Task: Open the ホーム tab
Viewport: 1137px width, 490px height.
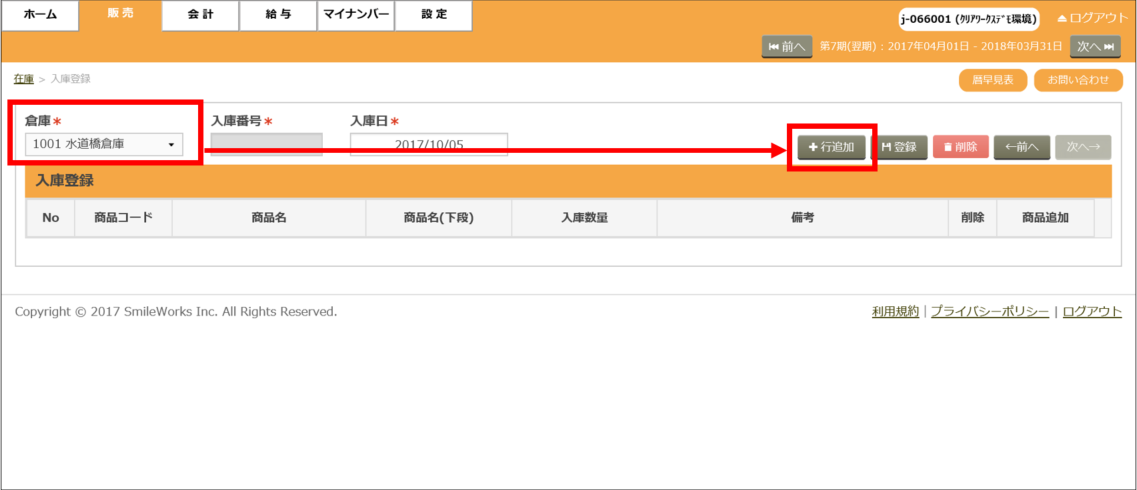Action: (40, 15)
